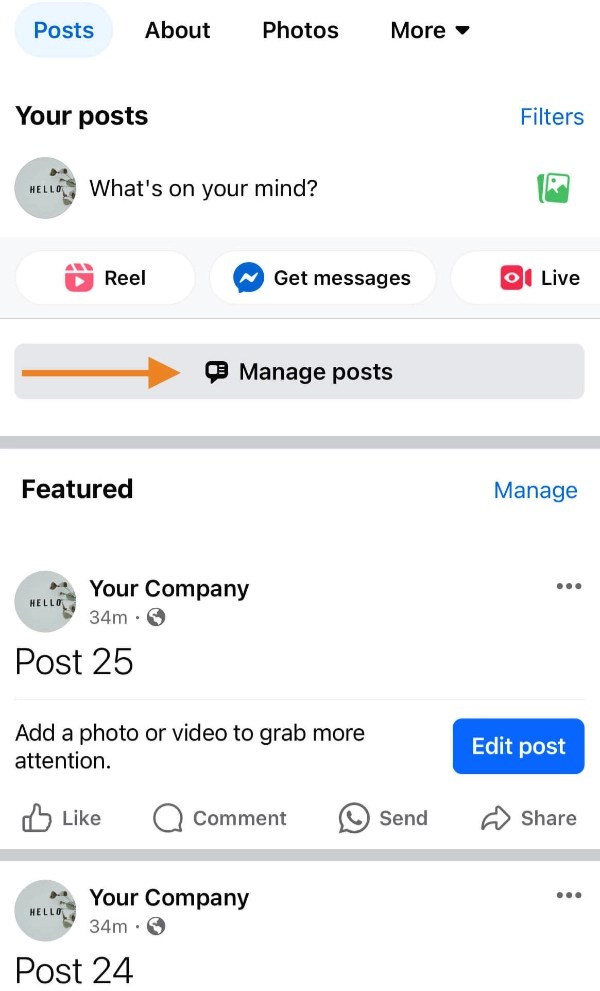Click the What's on your mind field
This screenshot has width=600, height=991.
(x=204, y=187)
